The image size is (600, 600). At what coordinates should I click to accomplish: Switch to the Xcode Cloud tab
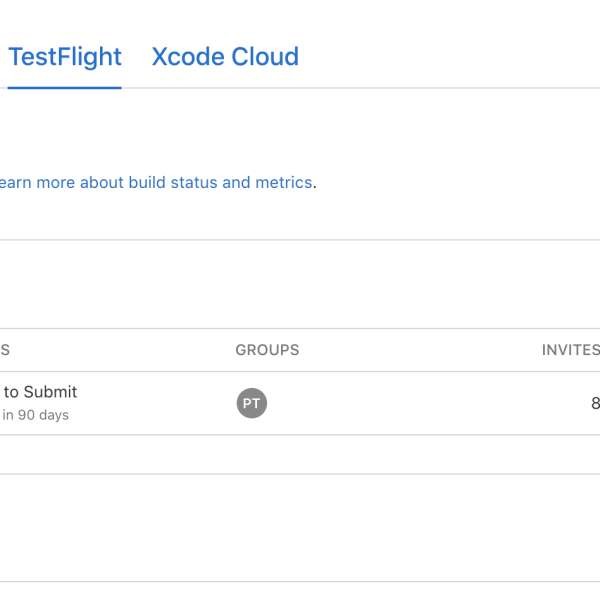pyautogui.click(x=225, y=57)
